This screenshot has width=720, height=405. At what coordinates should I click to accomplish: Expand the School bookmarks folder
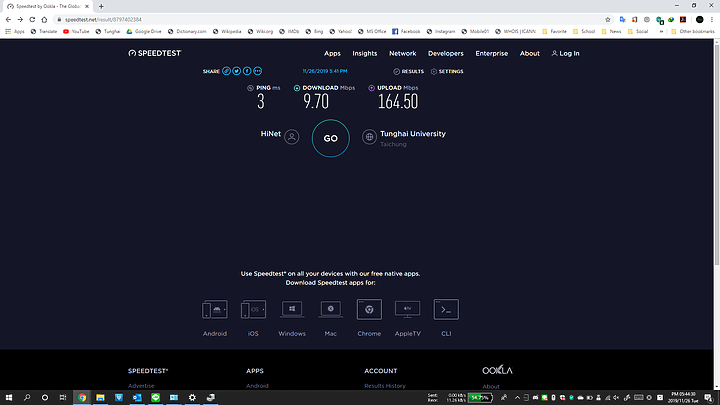584,32
